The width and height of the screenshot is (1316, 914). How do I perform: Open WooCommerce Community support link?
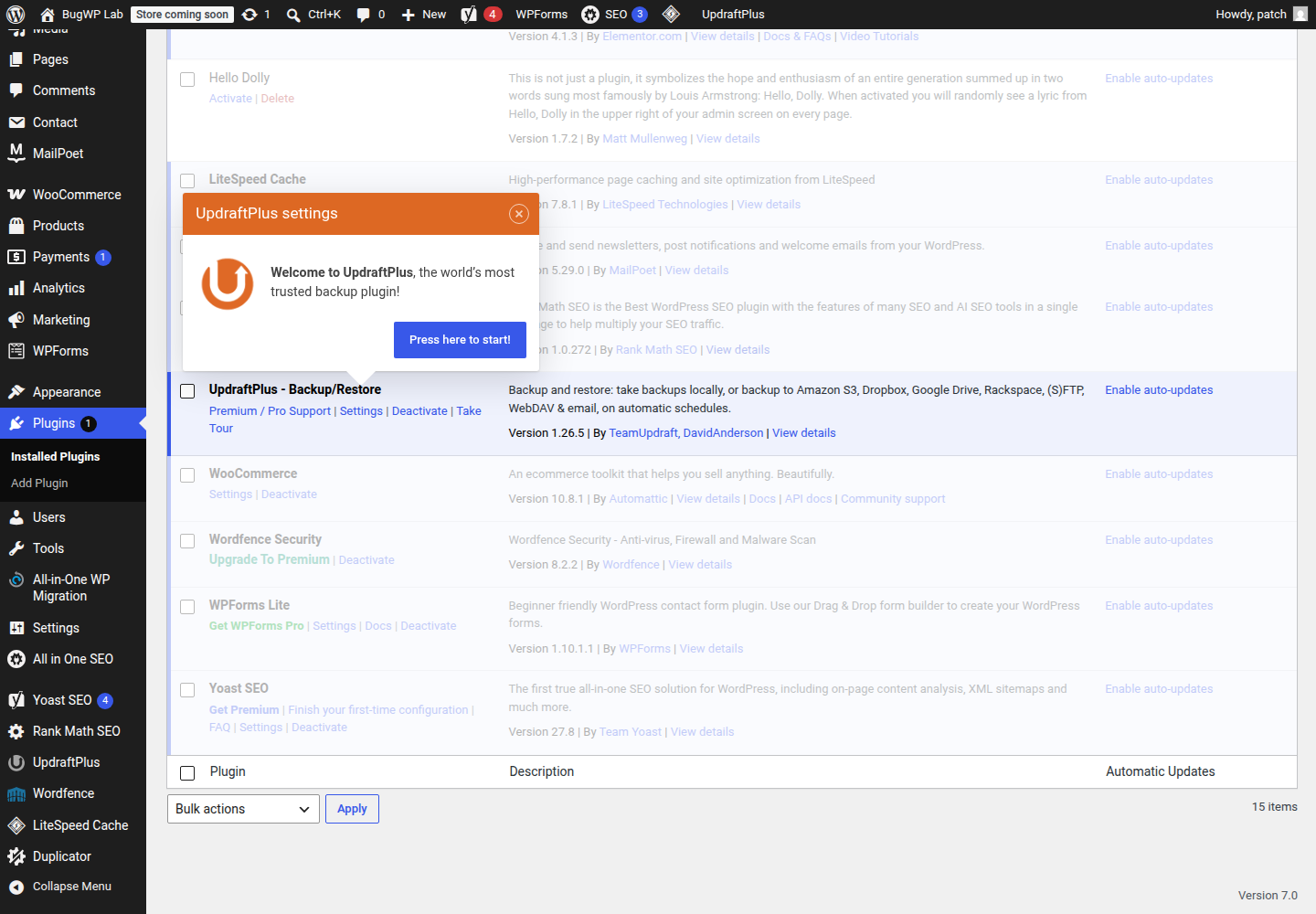tap(893, 499)
